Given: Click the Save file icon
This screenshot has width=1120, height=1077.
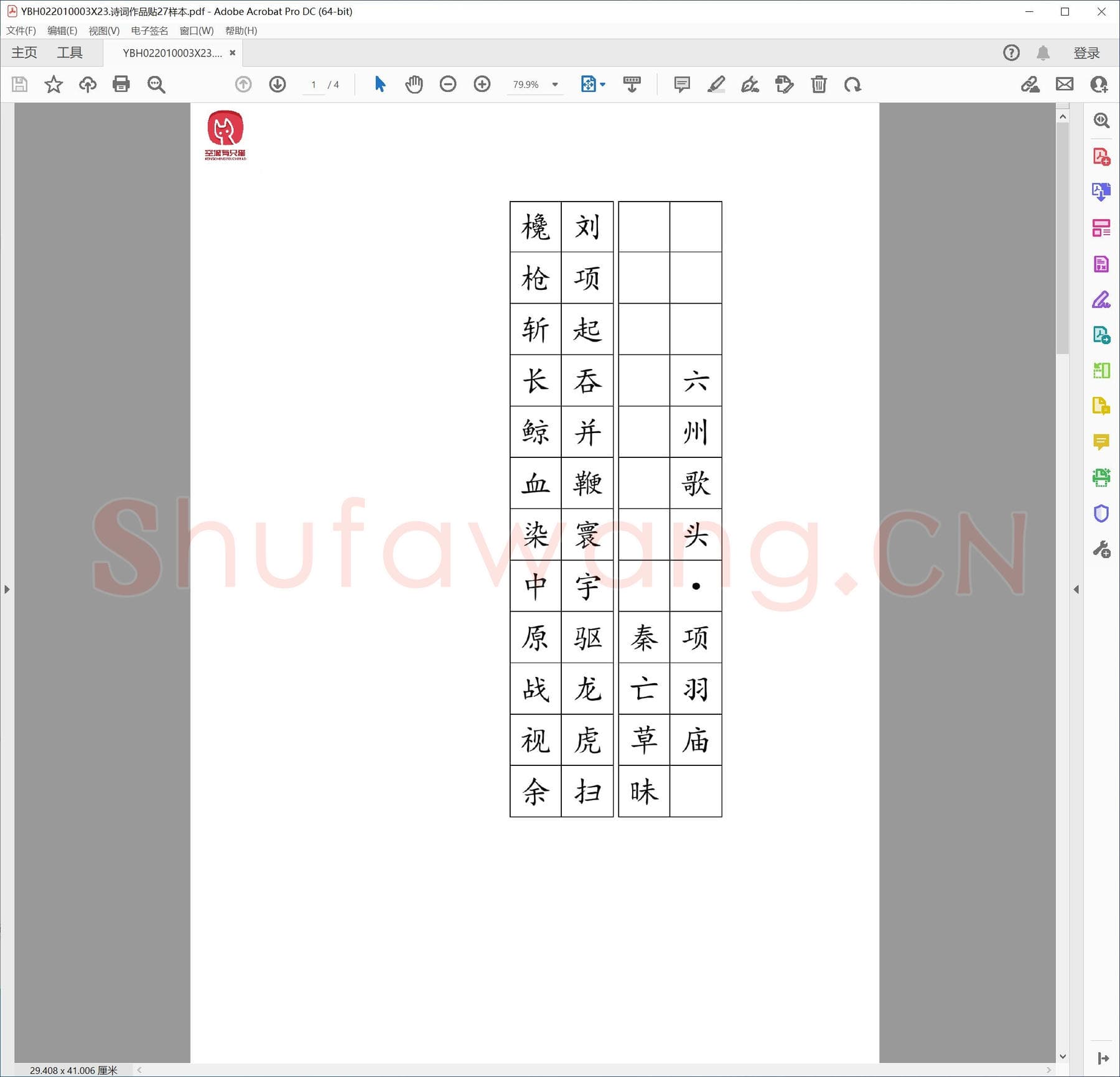Looking at the screenshot, I should (20, 84).
